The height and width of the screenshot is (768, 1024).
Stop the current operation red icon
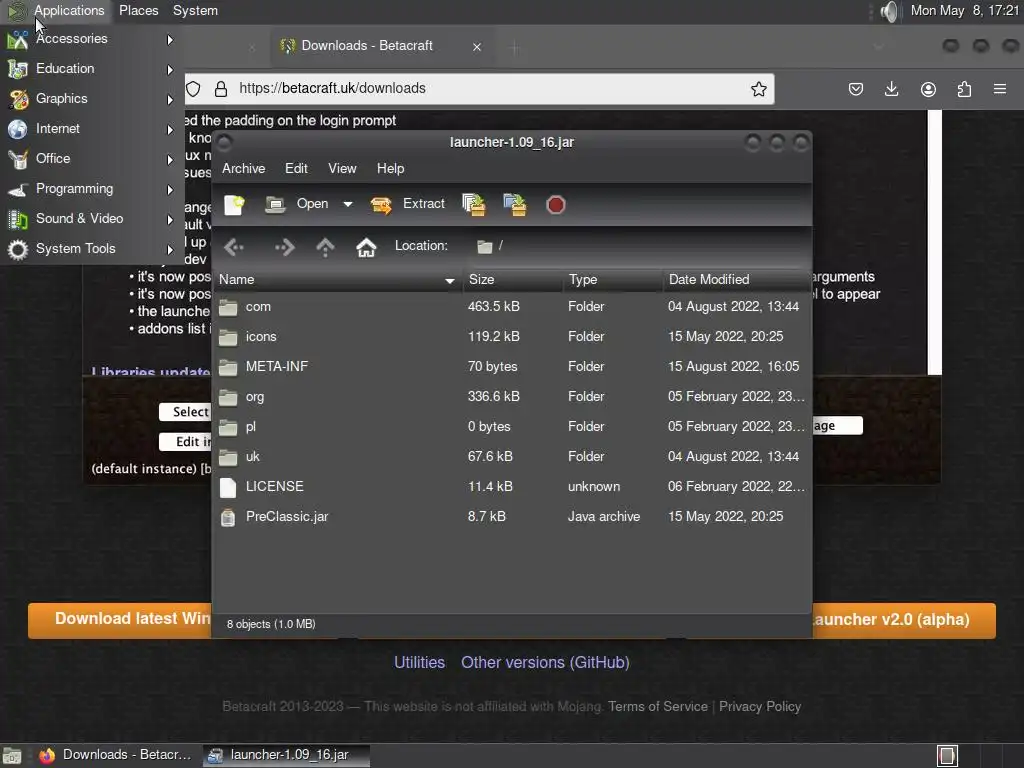point(555,205)
